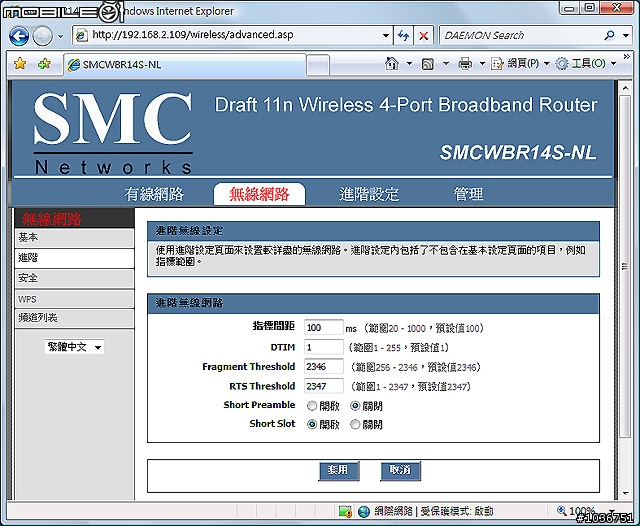Click the browser Back arrow button
This screenshot has height=526, width=640.
click(19, 36)
